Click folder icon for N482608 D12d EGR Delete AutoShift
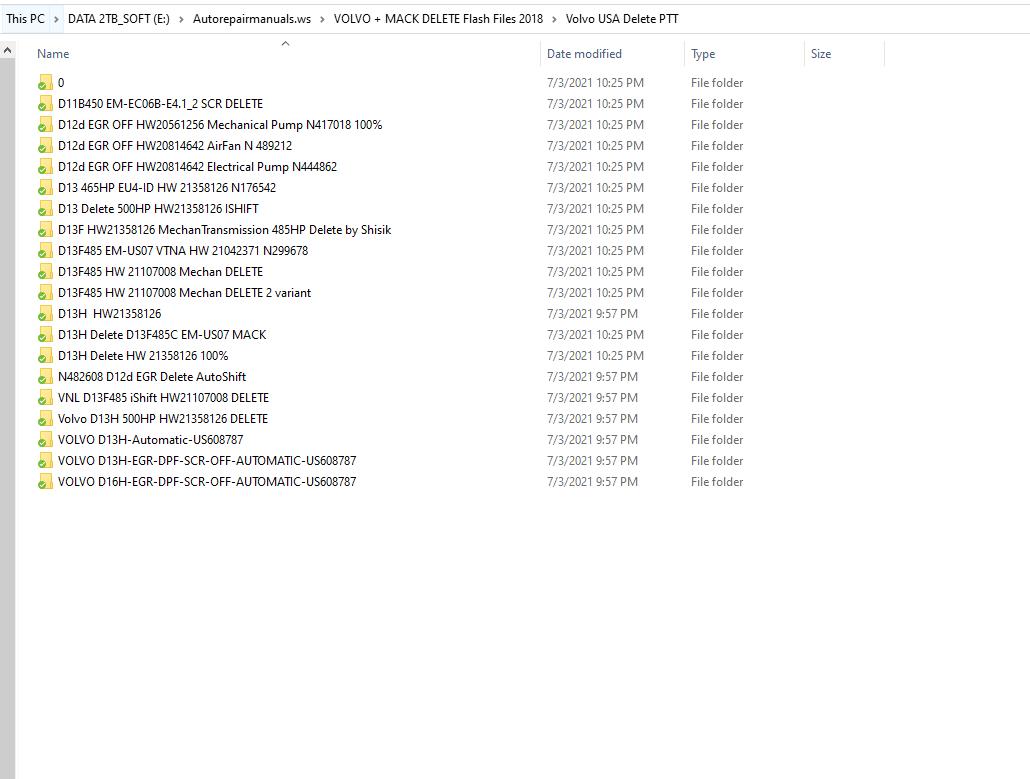 45,377
